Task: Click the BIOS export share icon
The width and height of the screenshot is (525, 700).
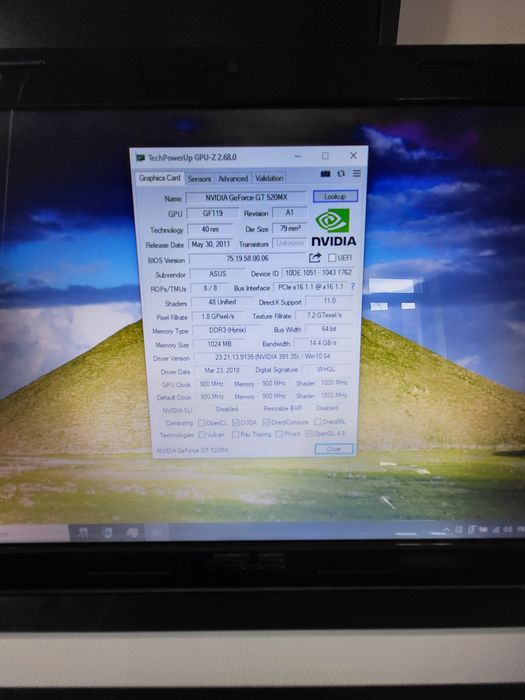Action: [315, 258]
